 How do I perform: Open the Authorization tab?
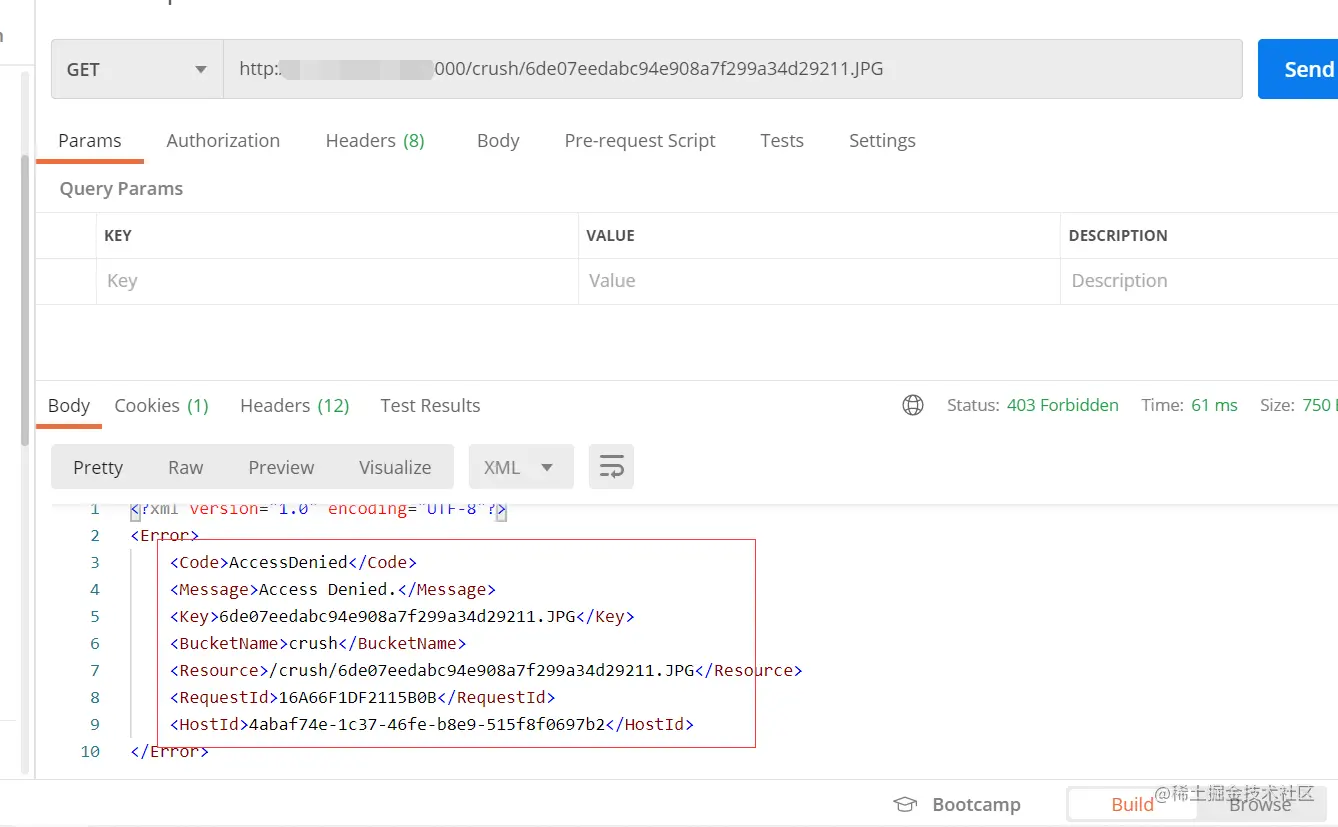(223, 141)
